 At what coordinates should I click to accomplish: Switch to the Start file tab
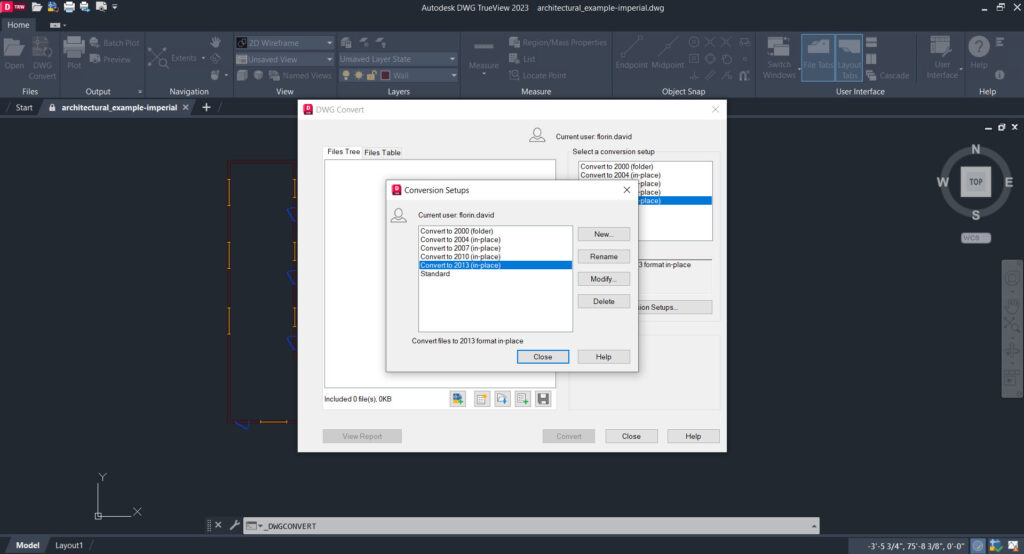24,107
